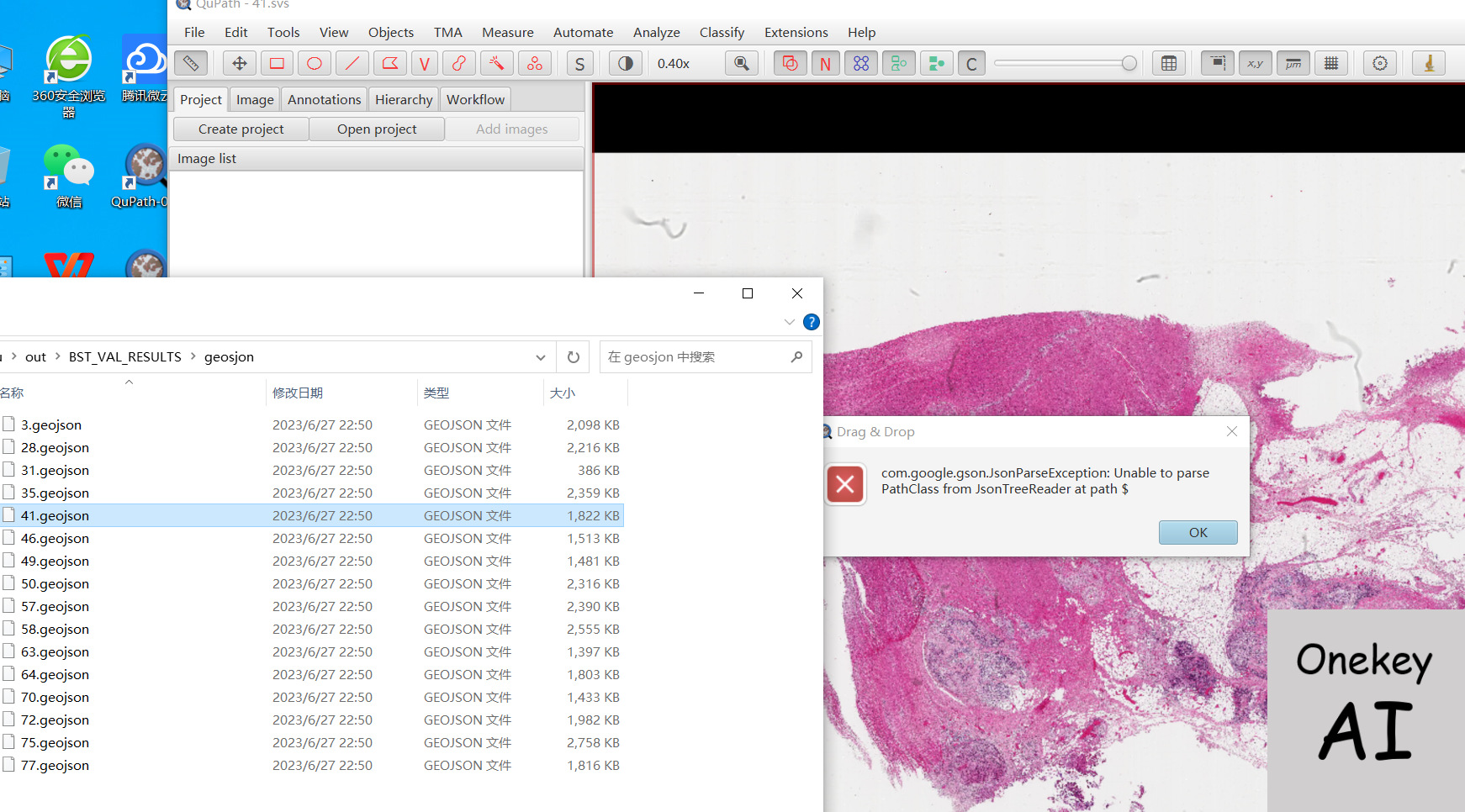Toggle the grid overlay display
1465x812 pixels.
click(x=1331, y=63)
